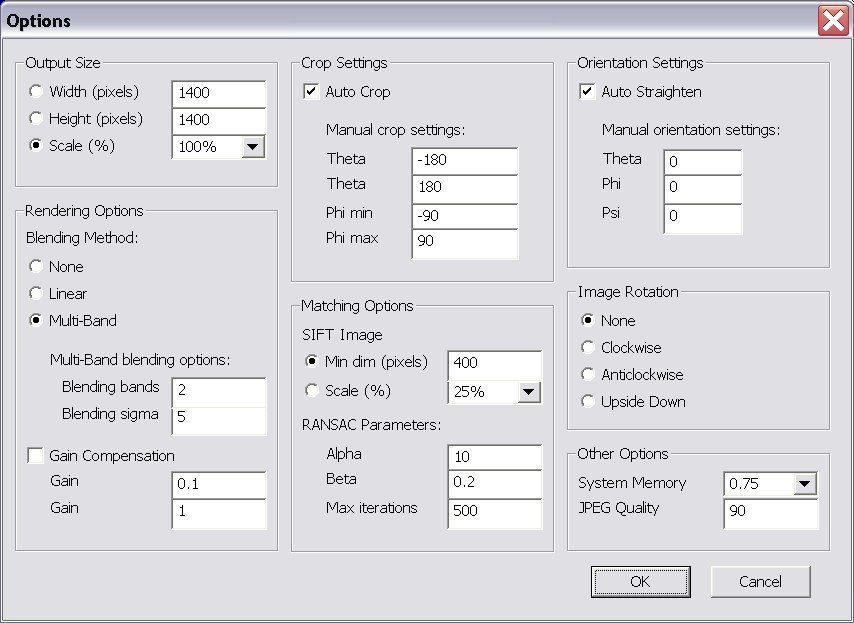Choose Linear blending method

tap(36, 294)
